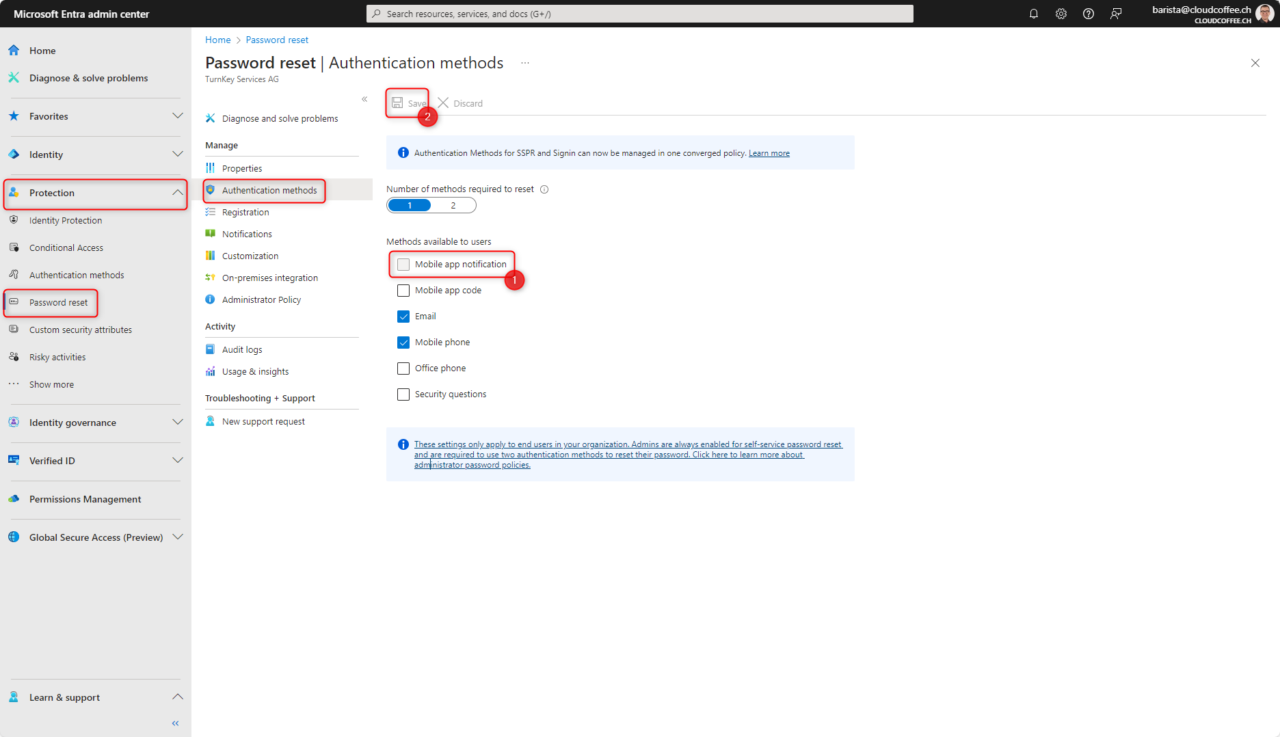Enable Security questions for users
This screenshot has width=1280, height=737.
[x=403, y=393]
